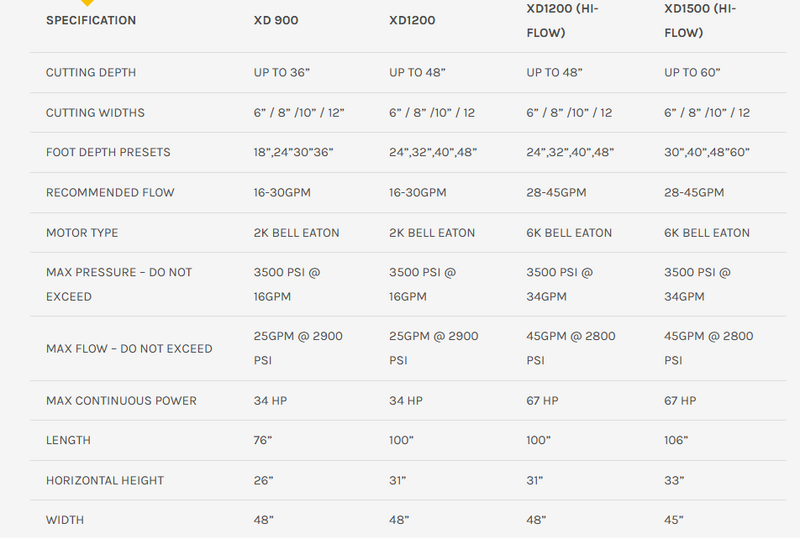Select the MOTOR TYPE row label

[82, 233]
